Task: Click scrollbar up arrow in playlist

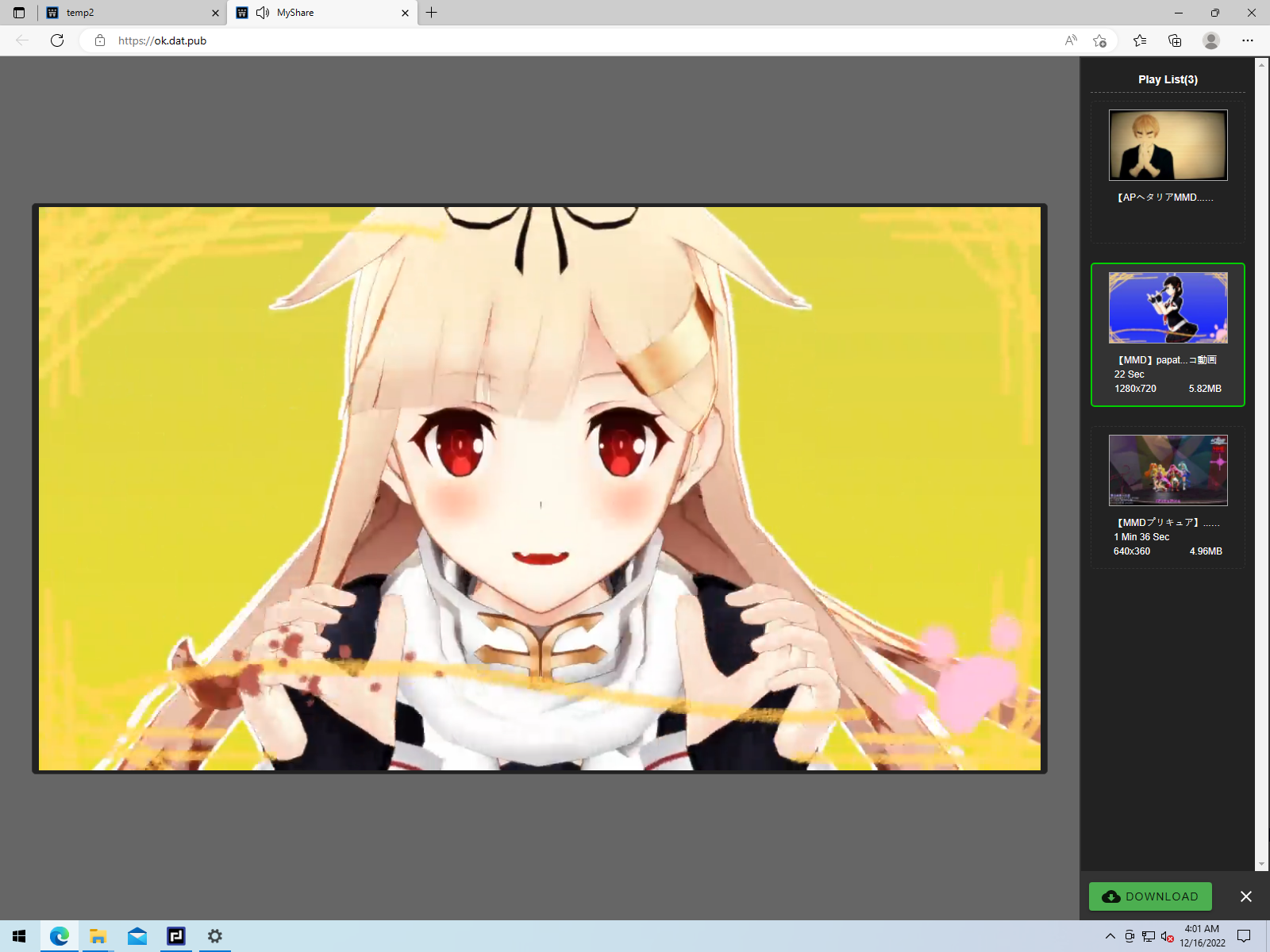Action: [x=1261, y=65]
